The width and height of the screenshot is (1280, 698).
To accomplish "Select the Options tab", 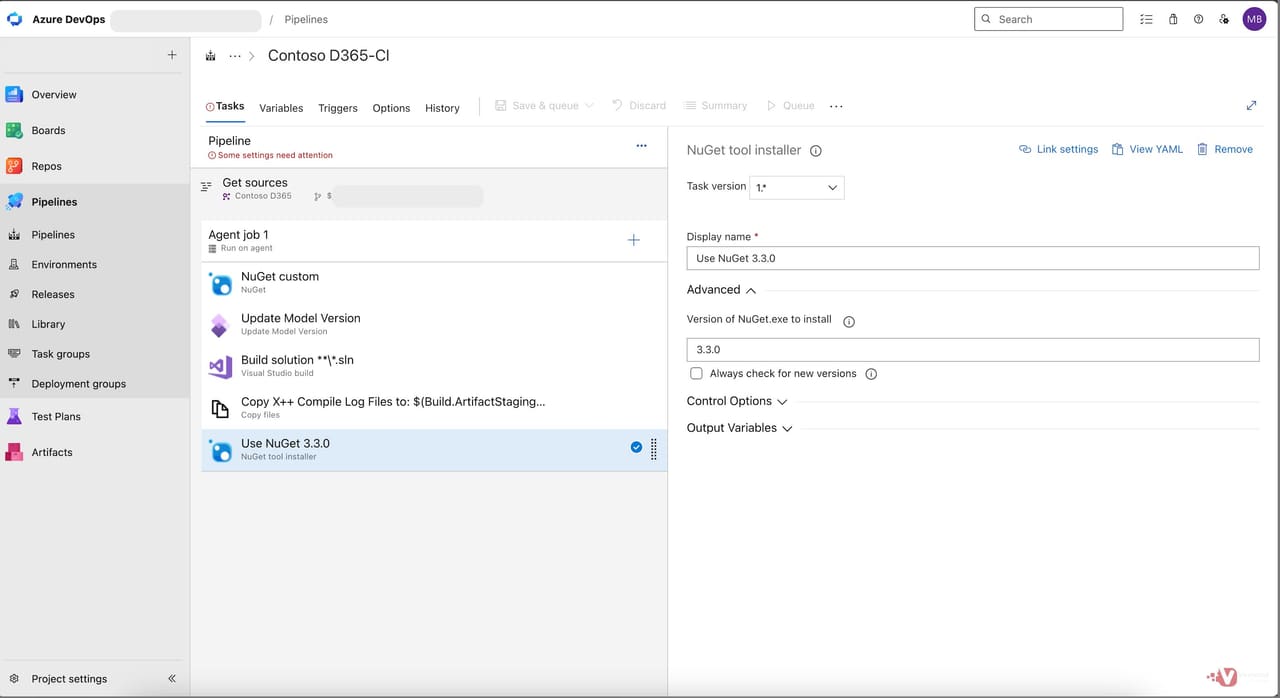I will pos(391,108).
